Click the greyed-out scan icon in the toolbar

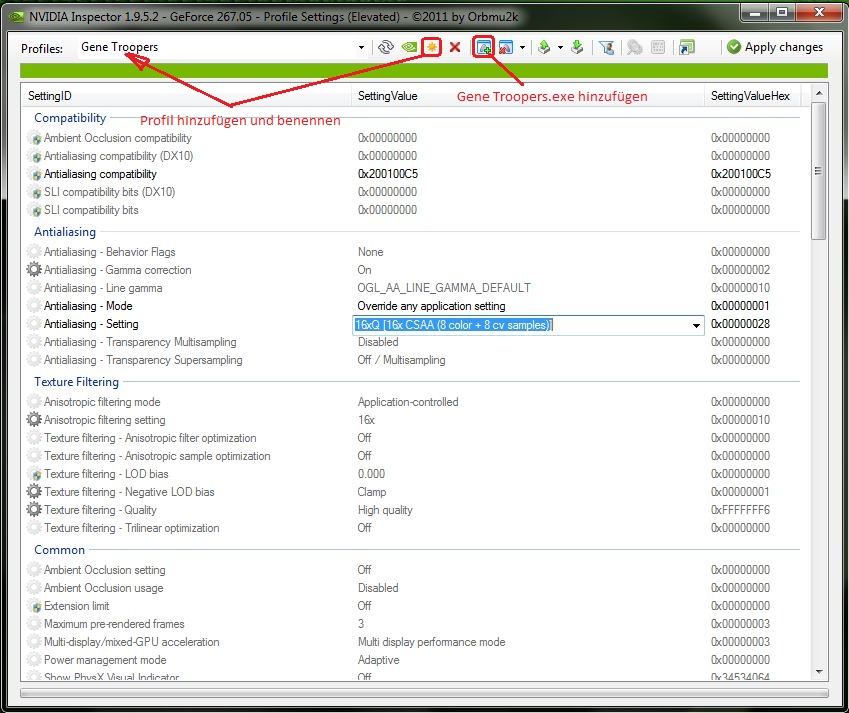click(x=635, y=47)
